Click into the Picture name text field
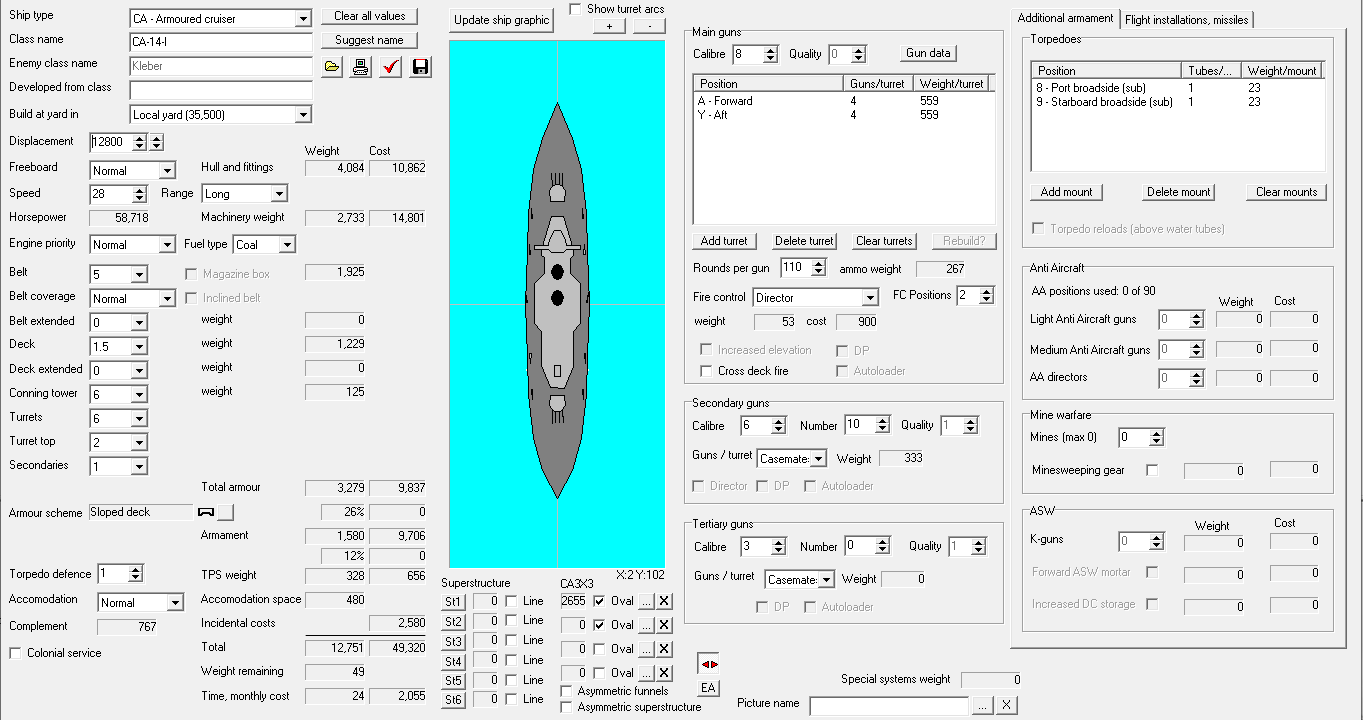Viewport: 1363px width, 720px height. pos(888,705)
